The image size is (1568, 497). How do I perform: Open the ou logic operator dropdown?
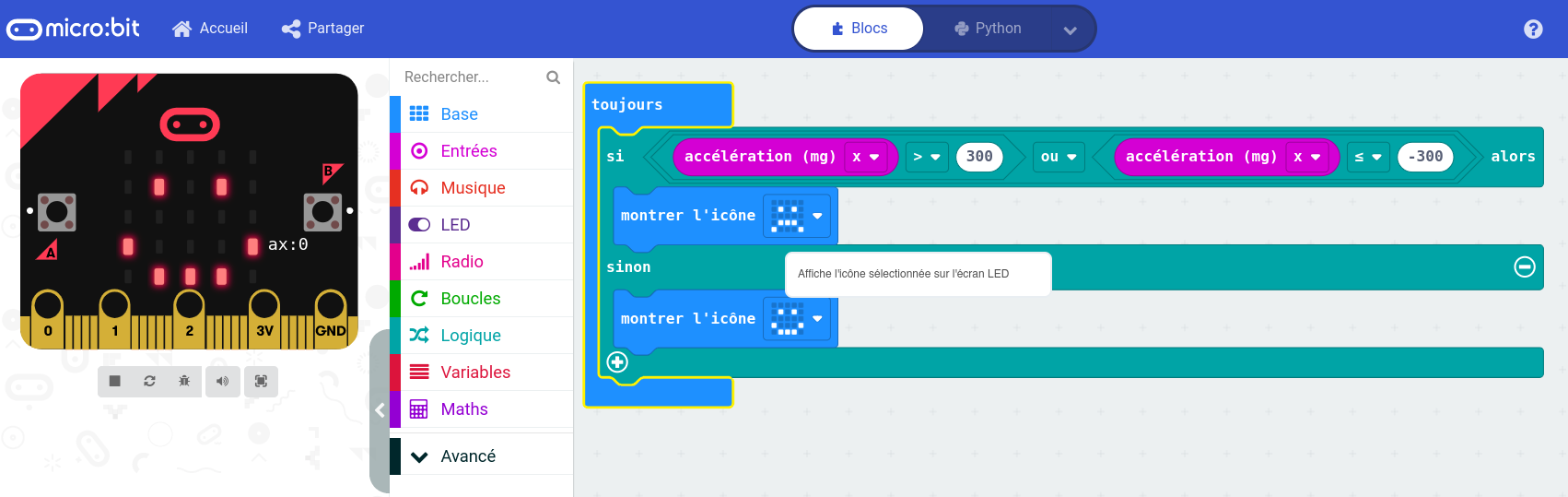coord(1059,157)
